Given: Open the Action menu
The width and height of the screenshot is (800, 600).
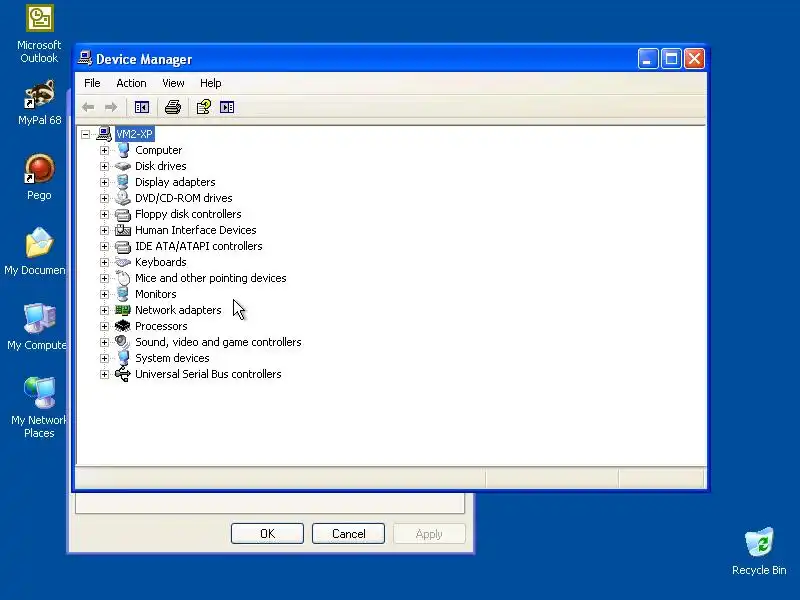Looking at the screenshot, I should tap(131, 83).
